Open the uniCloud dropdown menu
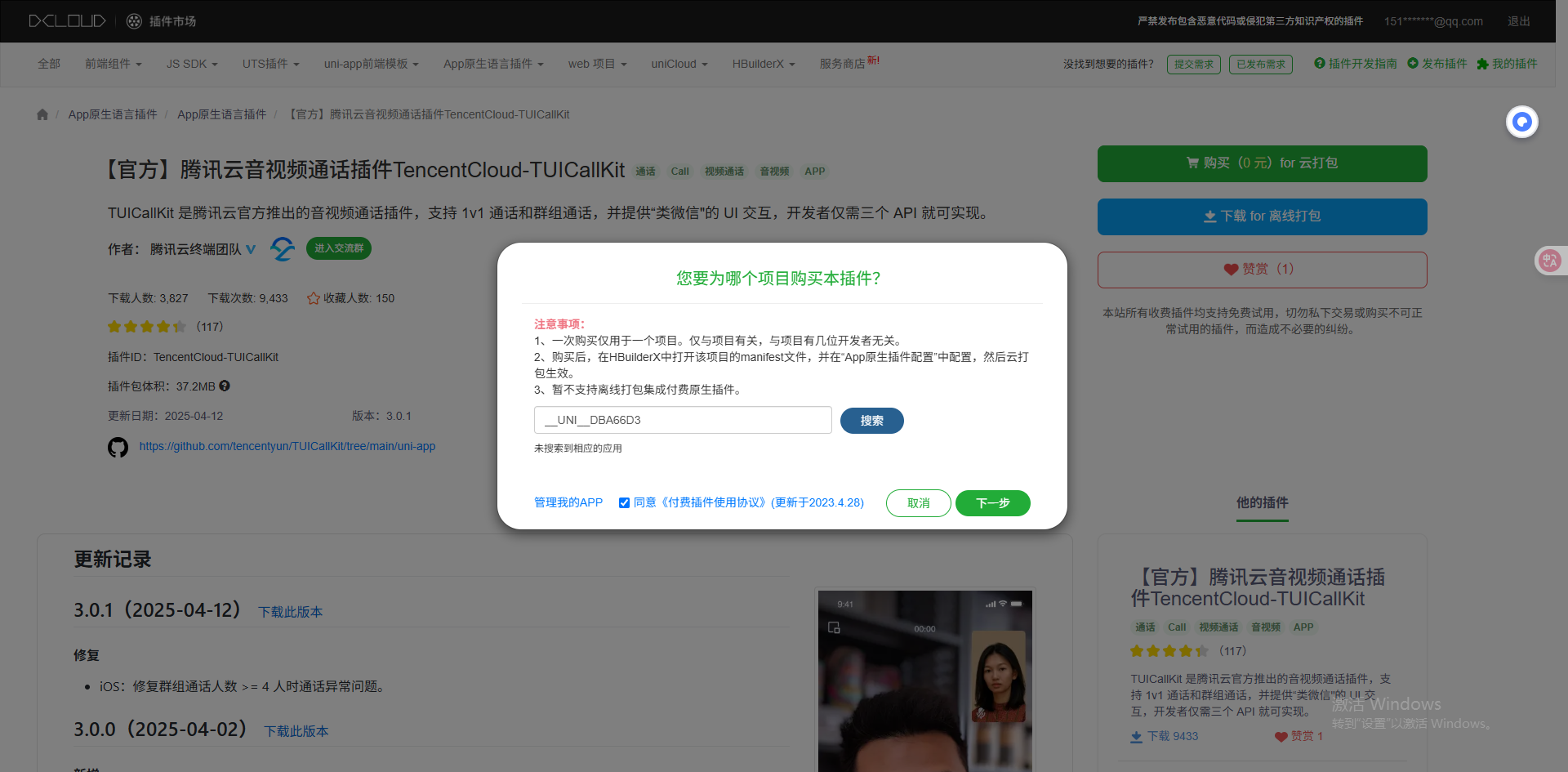The image size is (1568, 772). pyautogui.click(x=679, y=64)
